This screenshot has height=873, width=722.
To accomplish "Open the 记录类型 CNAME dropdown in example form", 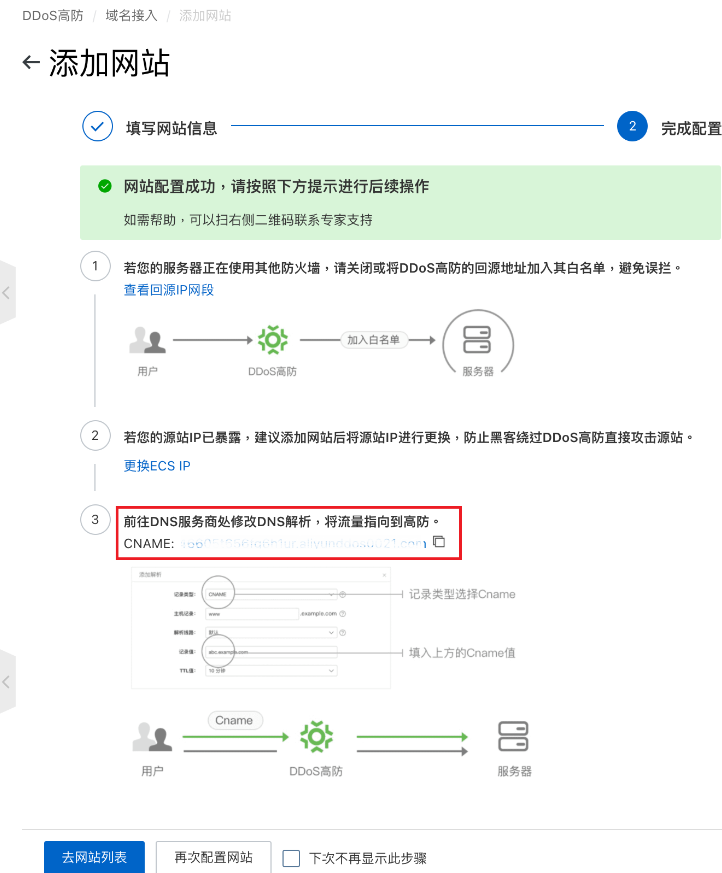I will click(x=270, y=594).
